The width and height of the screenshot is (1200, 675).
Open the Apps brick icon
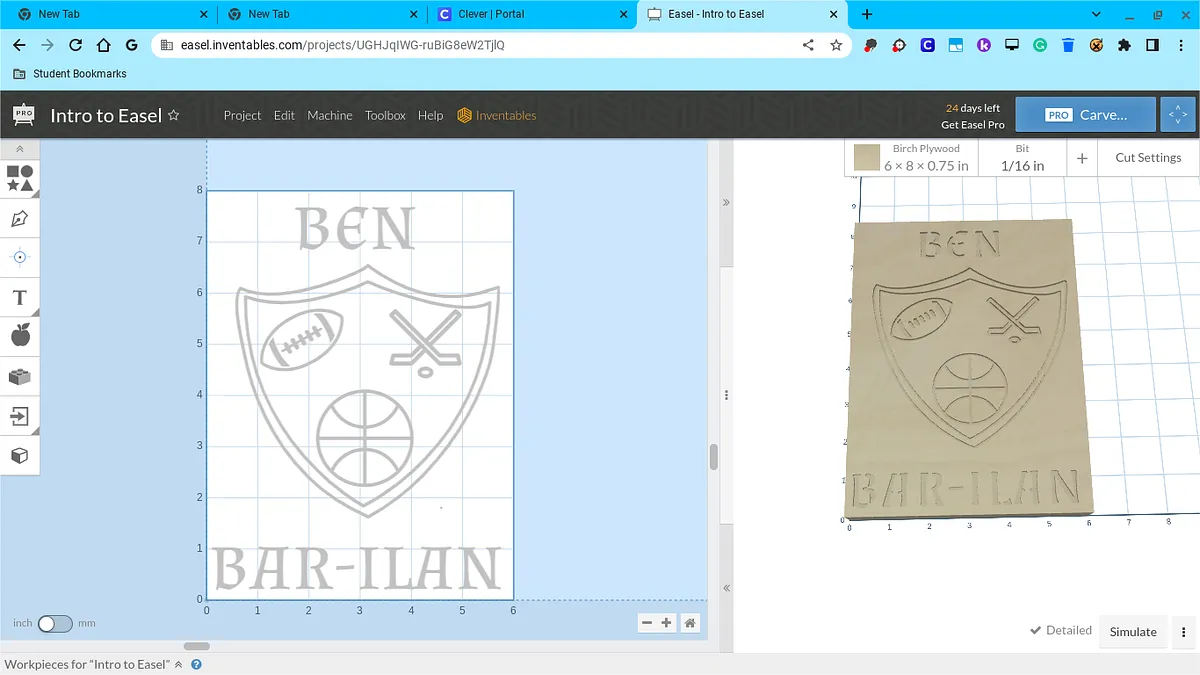click(x=20, y=376)
